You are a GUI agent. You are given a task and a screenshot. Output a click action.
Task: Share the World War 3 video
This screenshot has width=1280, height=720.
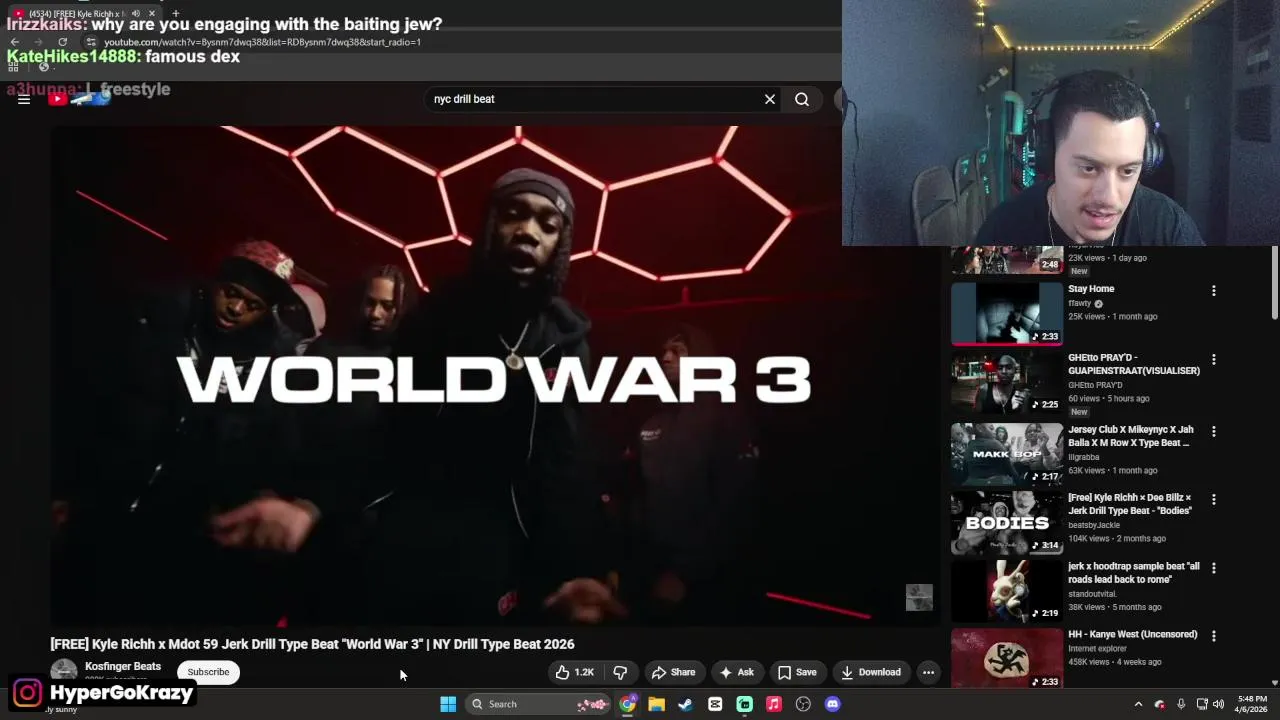673,672
